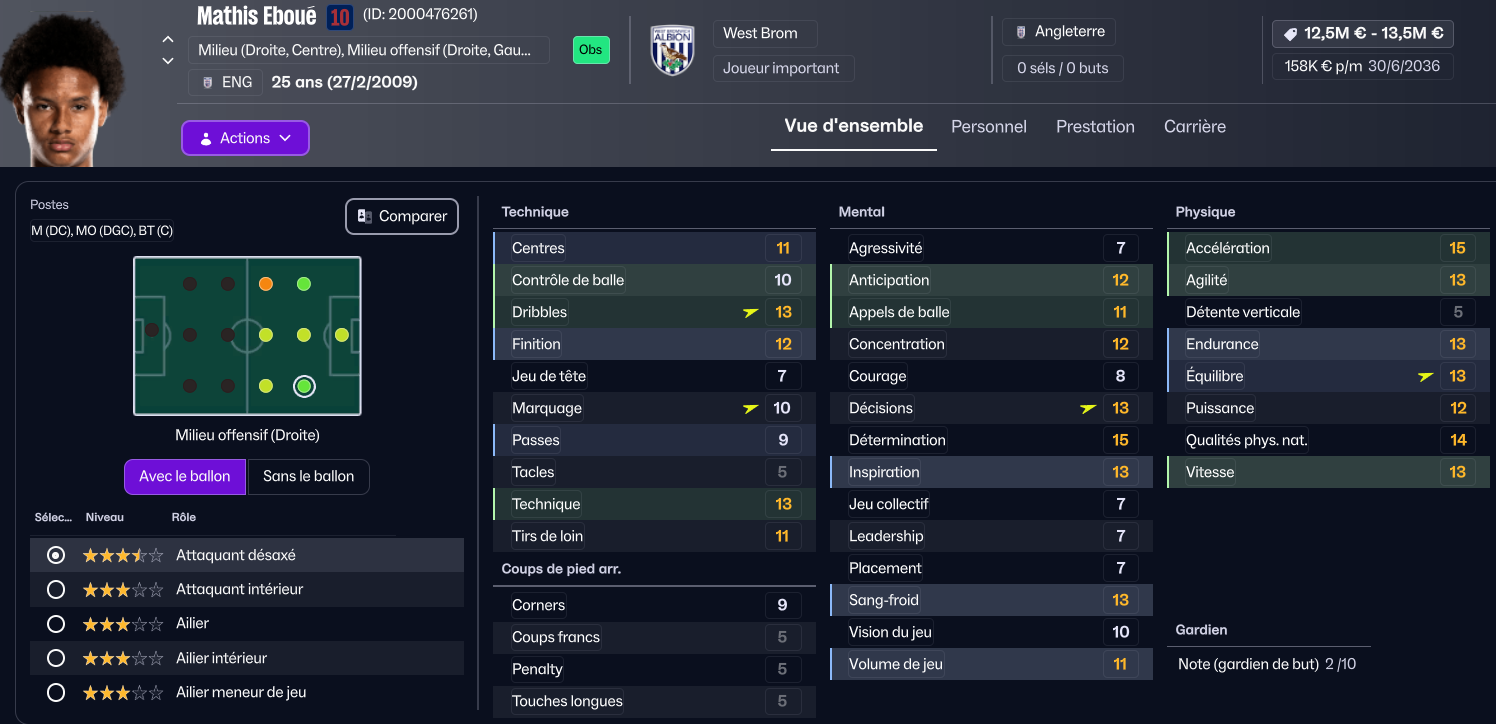
Task: Click the West Brom club crest
Action: (672, 50)
